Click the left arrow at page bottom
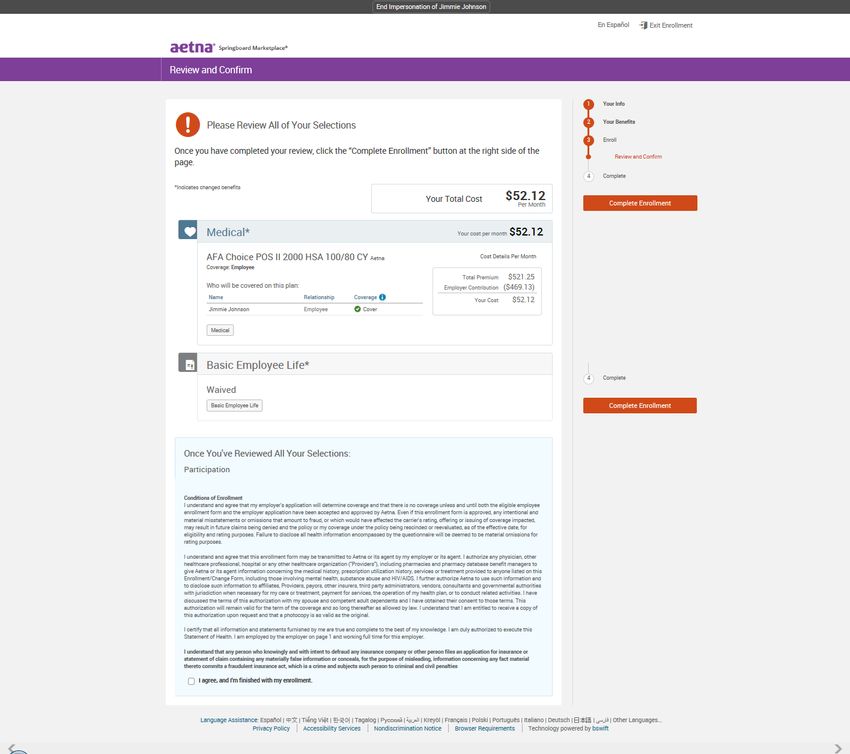 [x=11, y=749]
